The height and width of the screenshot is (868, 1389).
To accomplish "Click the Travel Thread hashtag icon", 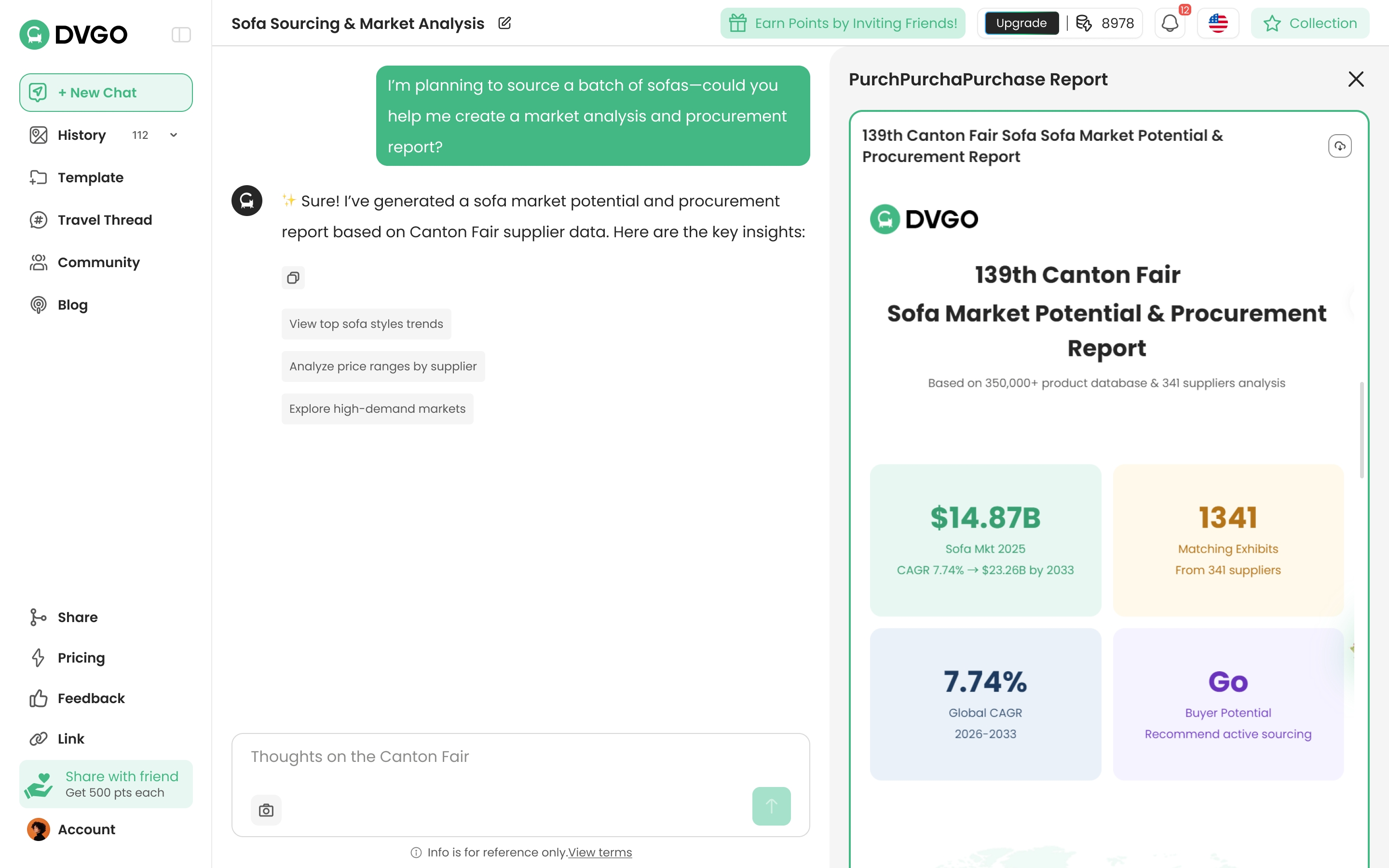I will (39, 220).
